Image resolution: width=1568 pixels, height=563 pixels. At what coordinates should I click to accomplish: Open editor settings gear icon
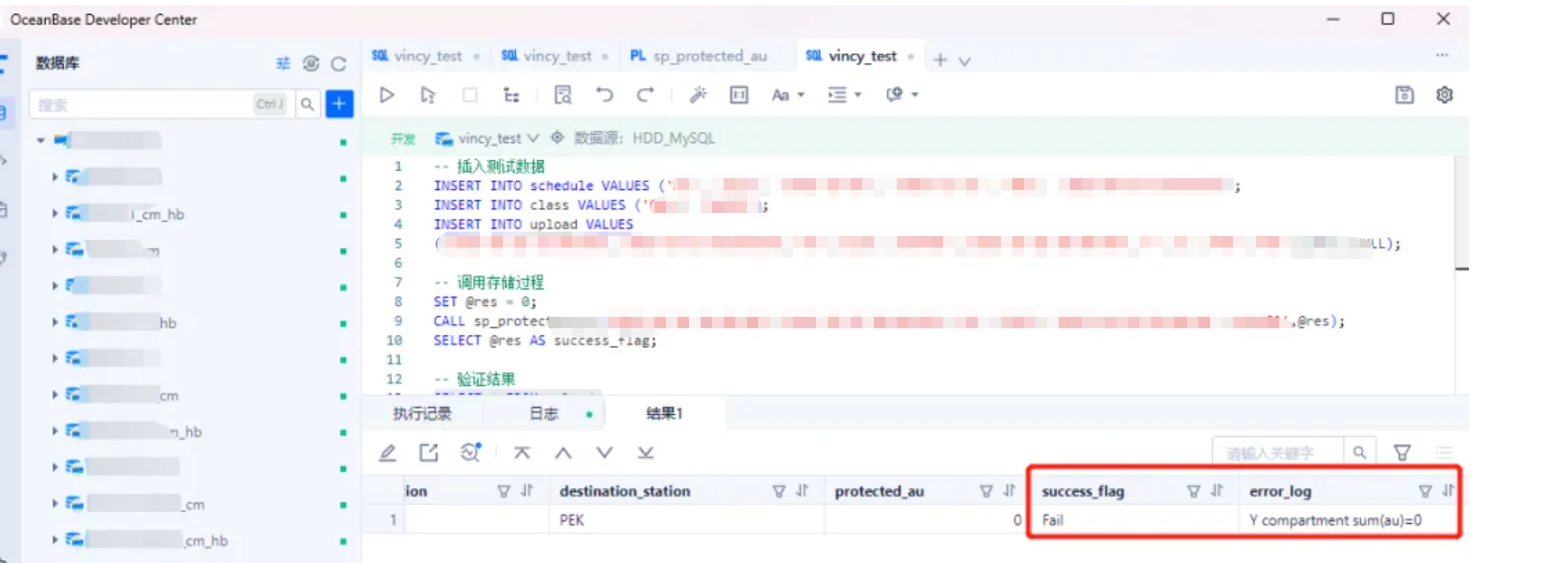(x=1444, y=96)
